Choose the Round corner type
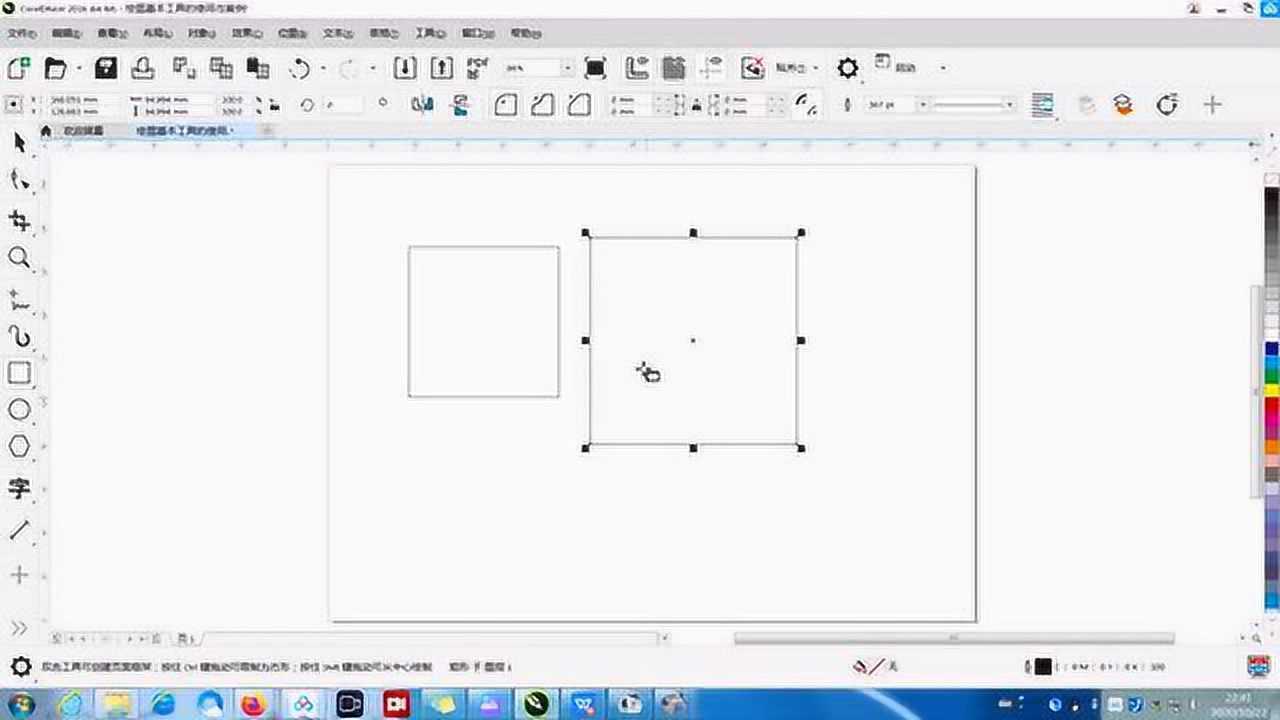The image size is (1280, 720). pos(506,104)
